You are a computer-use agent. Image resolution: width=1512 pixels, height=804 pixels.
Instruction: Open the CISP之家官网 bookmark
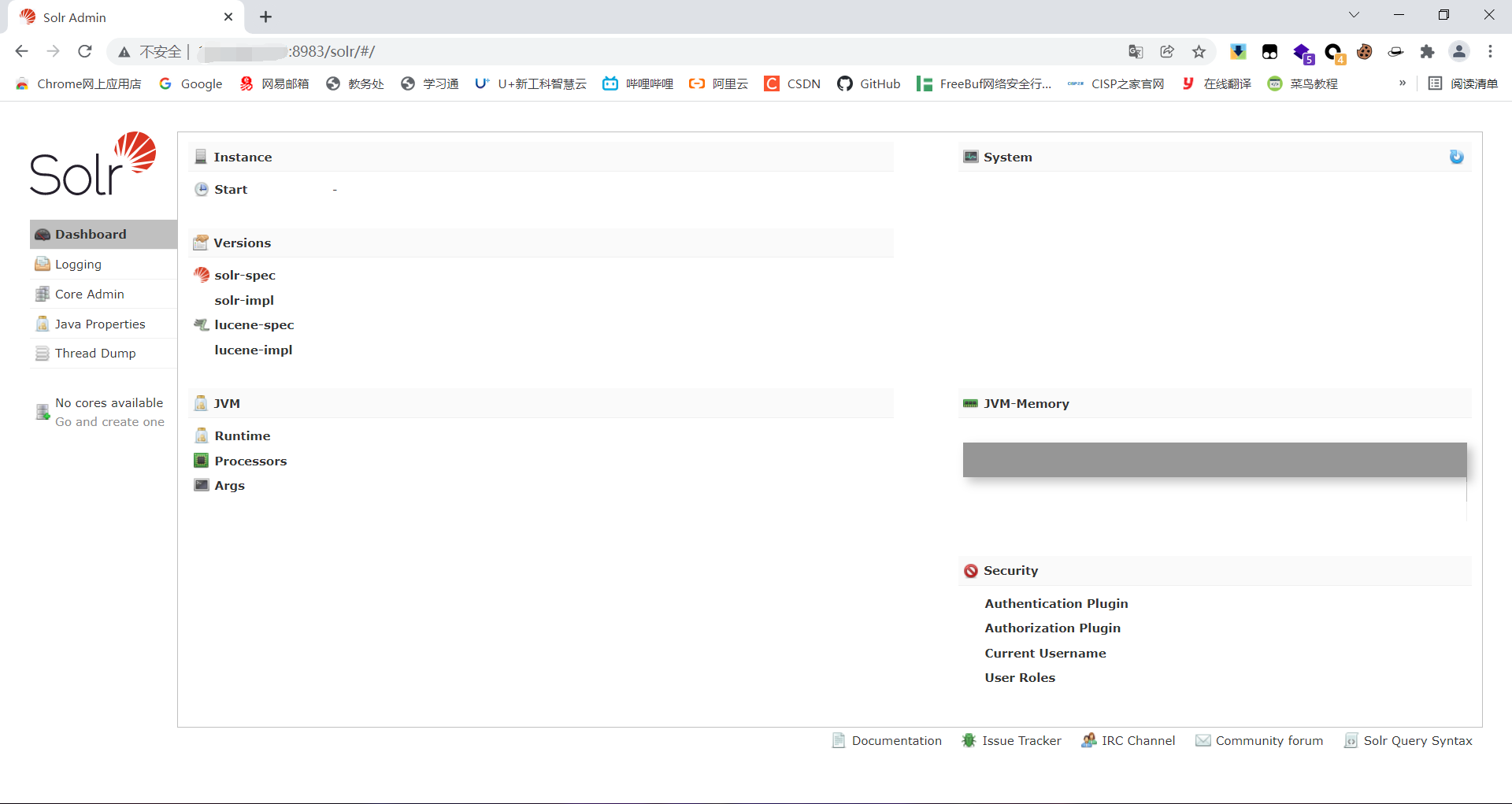click(x=1116, y=83)
